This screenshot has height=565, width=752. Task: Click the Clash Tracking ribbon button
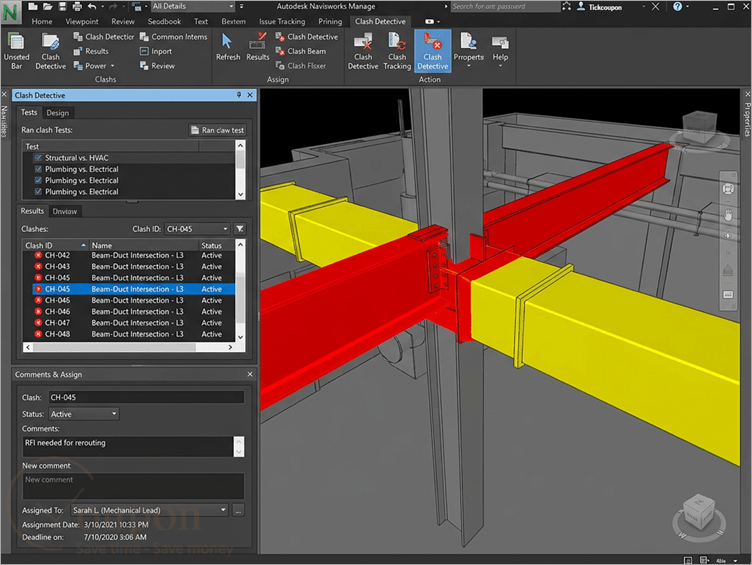397,51
